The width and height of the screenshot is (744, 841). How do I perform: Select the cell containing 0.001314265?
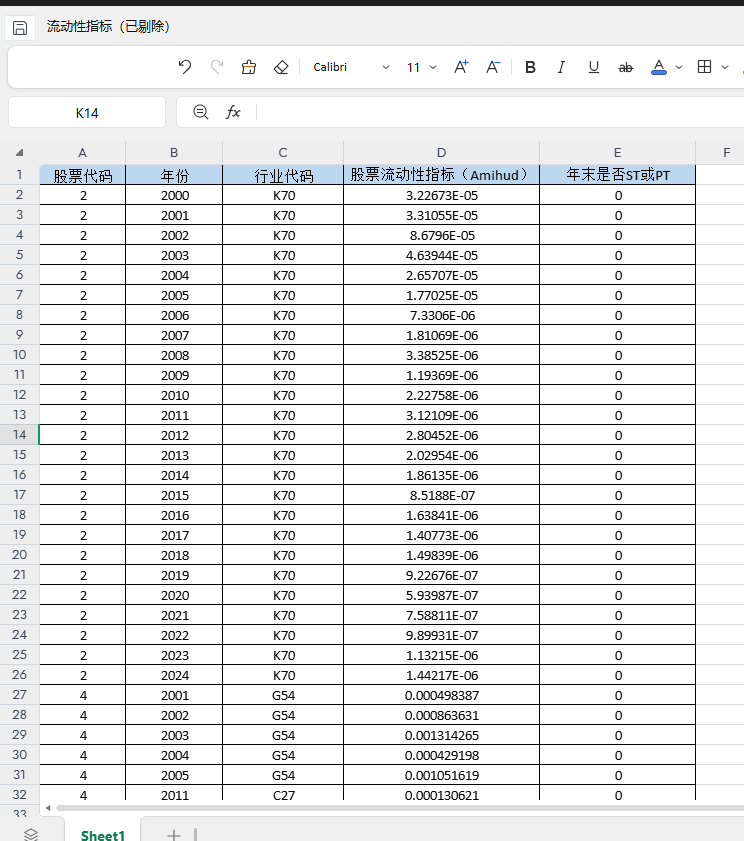click(441, 735)
